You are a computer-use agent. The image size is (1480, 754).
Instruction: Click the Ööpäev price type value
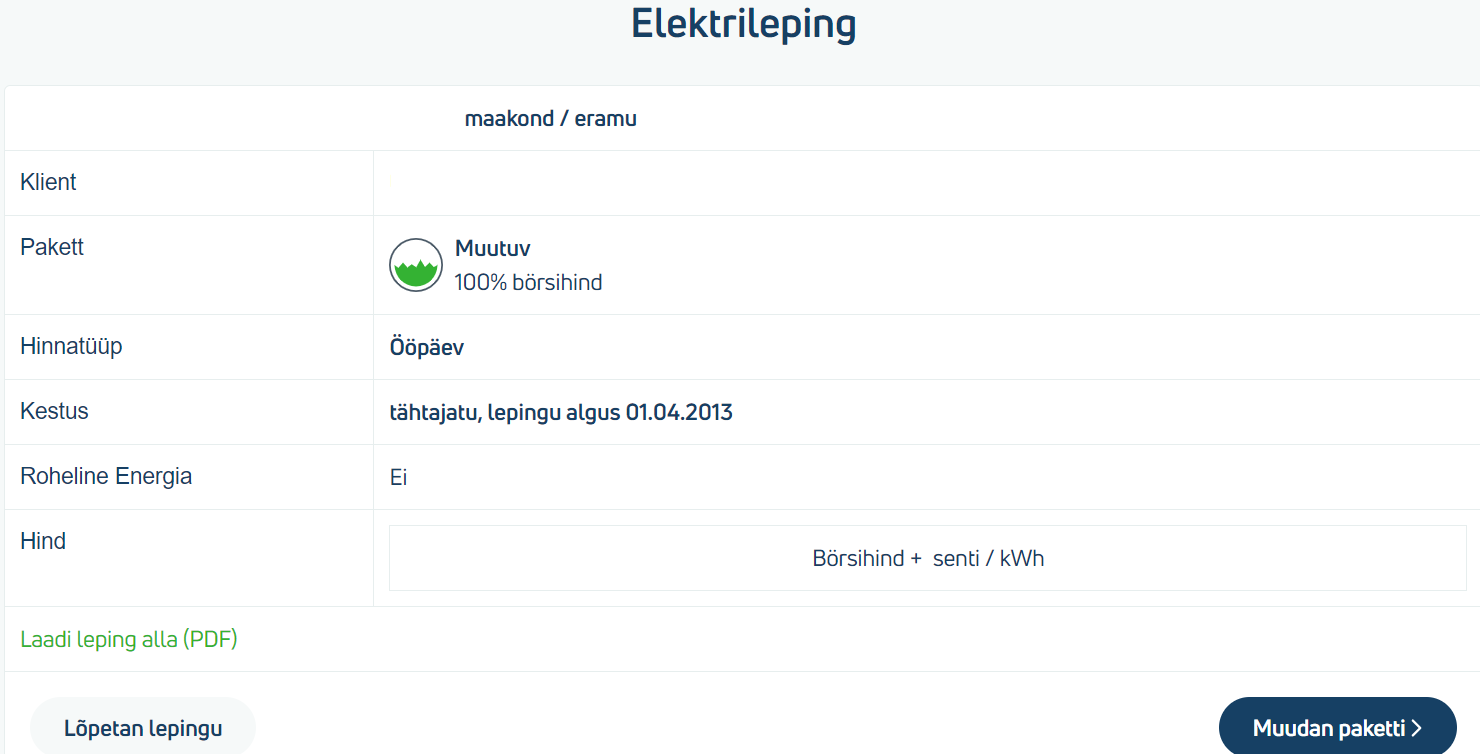click(426, 347)
